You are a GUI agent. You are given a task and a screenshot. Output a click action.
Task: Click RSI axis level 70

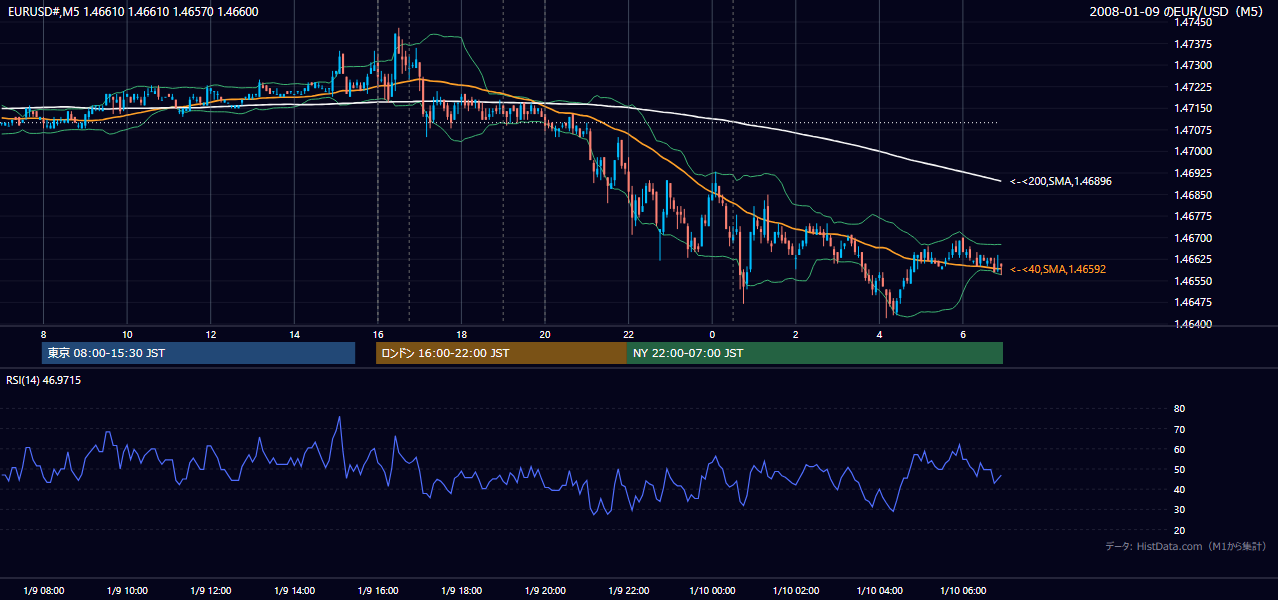point(1180,429)
